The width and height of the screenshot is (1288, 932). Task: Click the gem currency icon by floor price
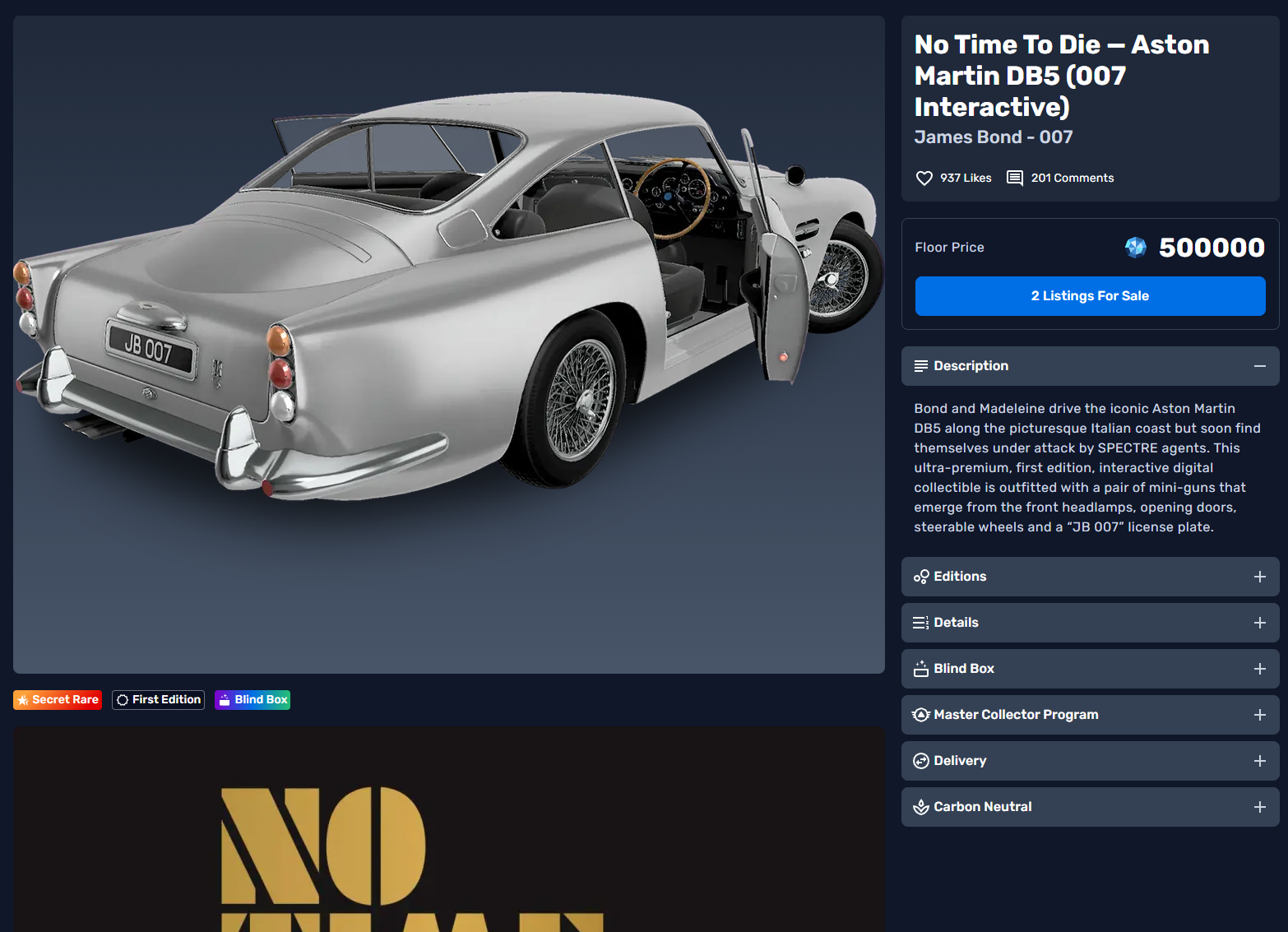pyautogui.click(x=1136, y=248)
